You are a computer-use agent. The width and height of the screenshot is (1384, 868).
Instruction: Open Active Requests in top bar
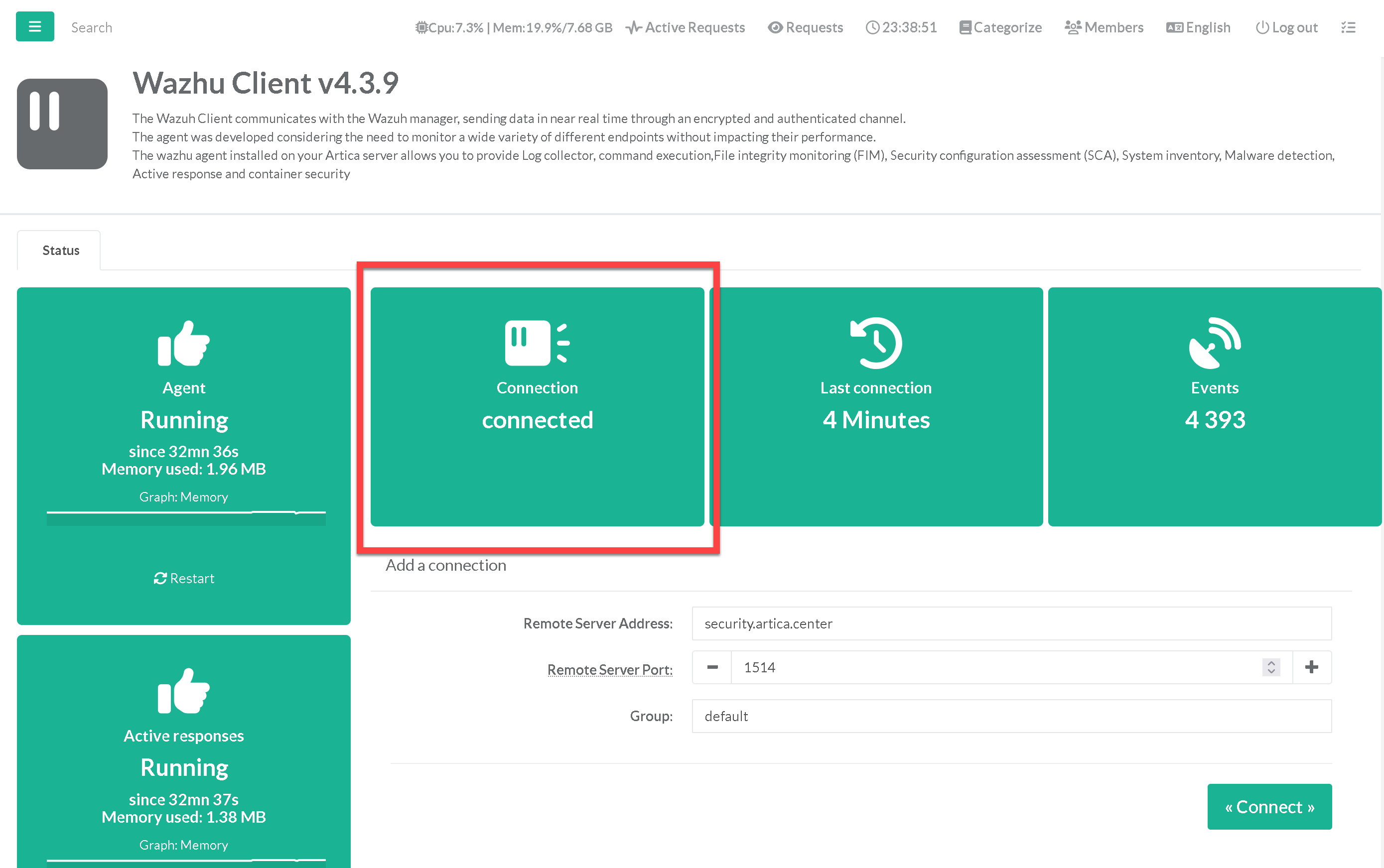tap(685, 27)
